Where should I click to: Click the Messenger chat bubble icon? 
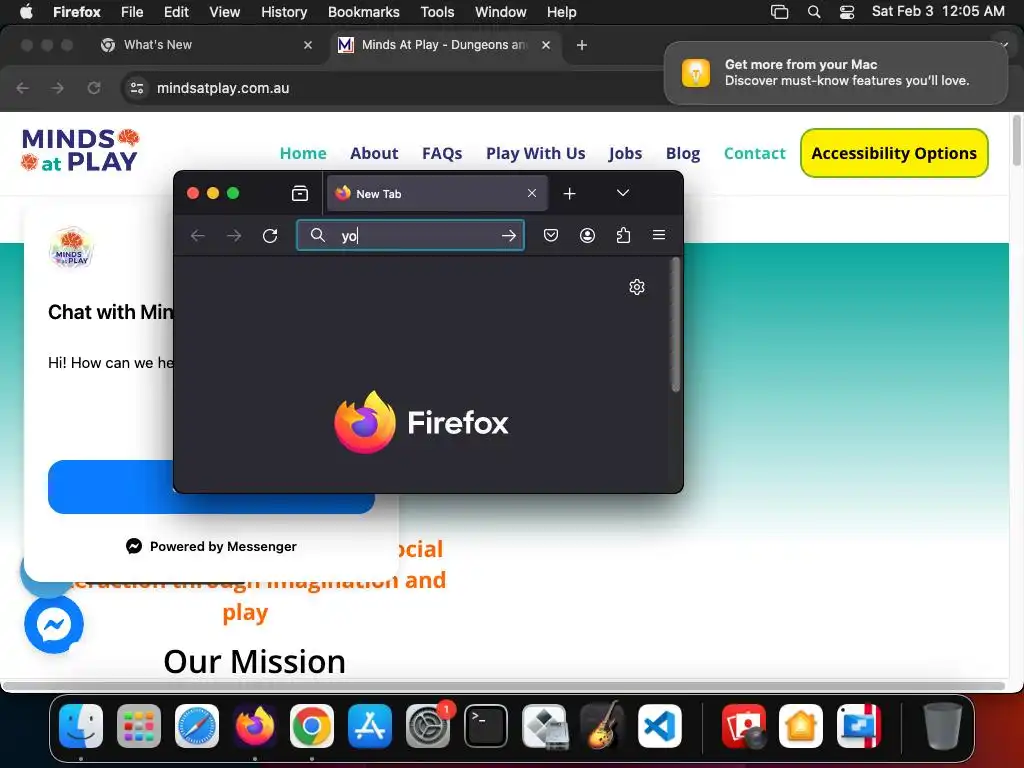pos(54,624)
